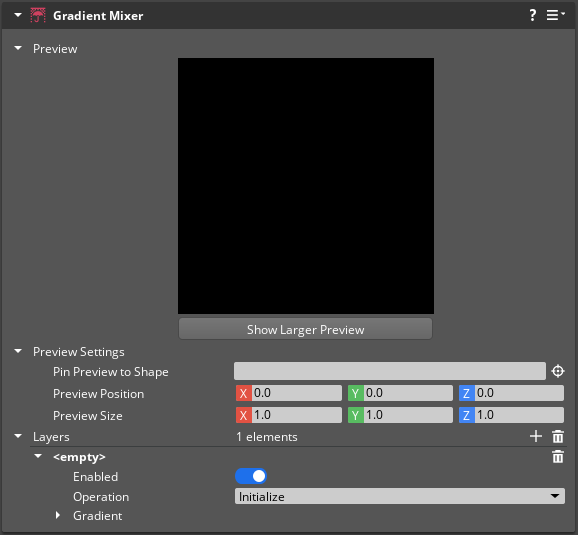Viewport: 578px width, 535px height.
Task: Open the Gradient Mixer help question mark
Action: [533, 15]
